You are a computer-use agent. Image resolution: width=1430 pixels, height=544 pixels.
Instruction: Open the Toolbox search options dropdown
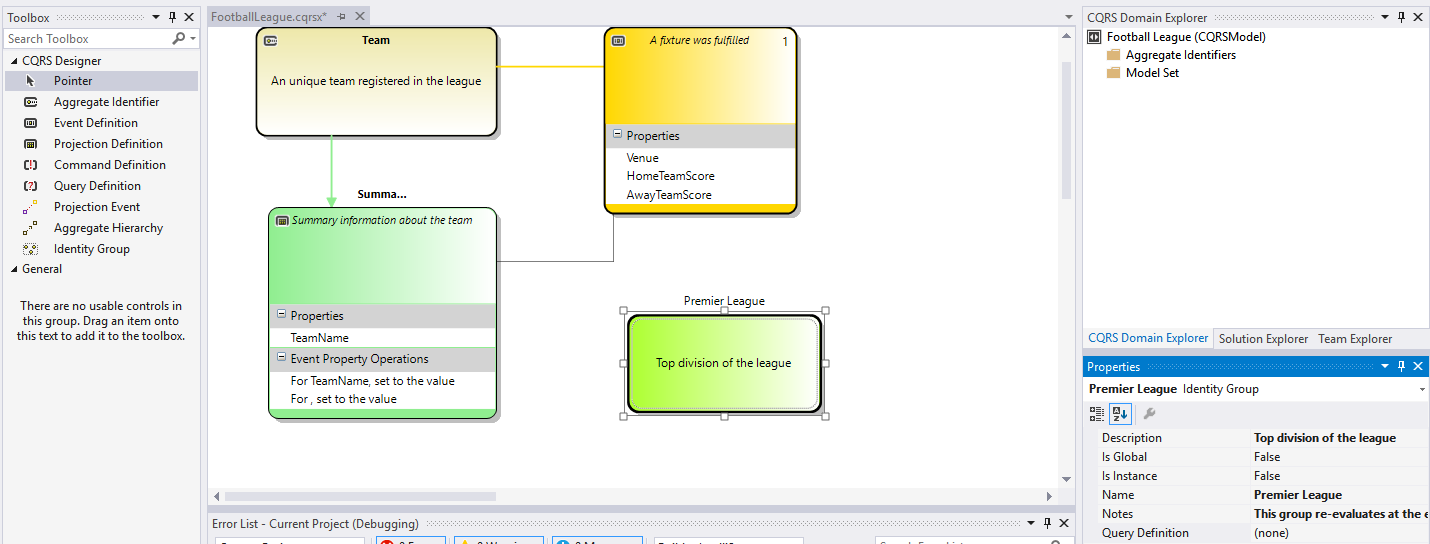[x=193, y=38]
